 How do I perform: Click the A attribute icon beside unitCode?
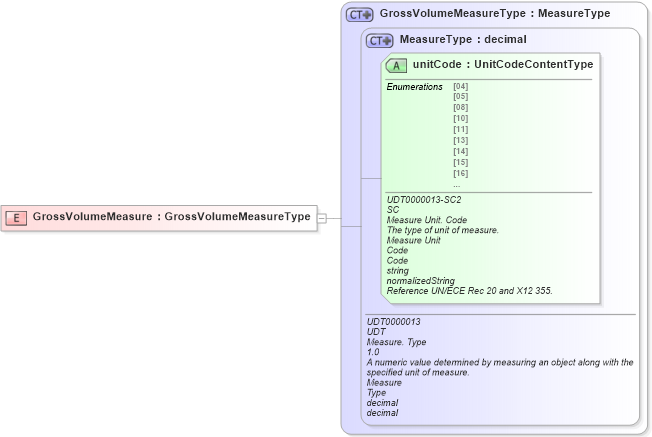[396, 65]
